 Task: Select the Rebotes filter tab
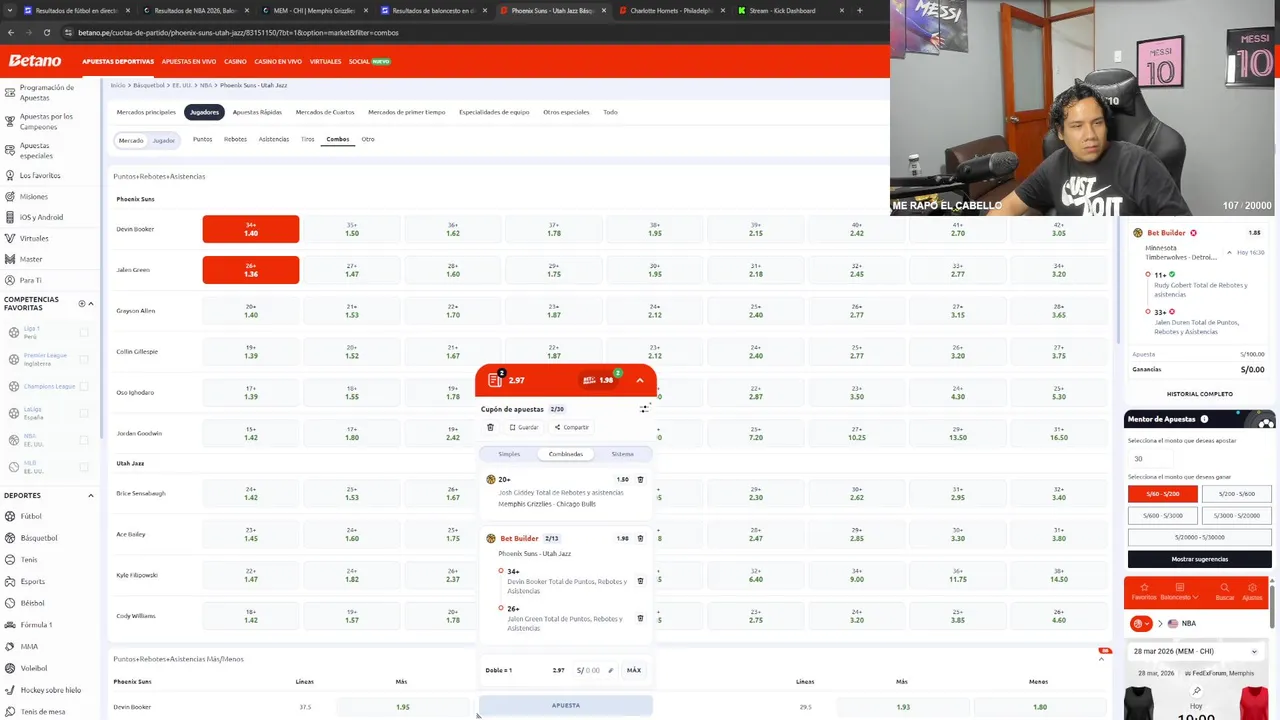click(x=235, y=139)
